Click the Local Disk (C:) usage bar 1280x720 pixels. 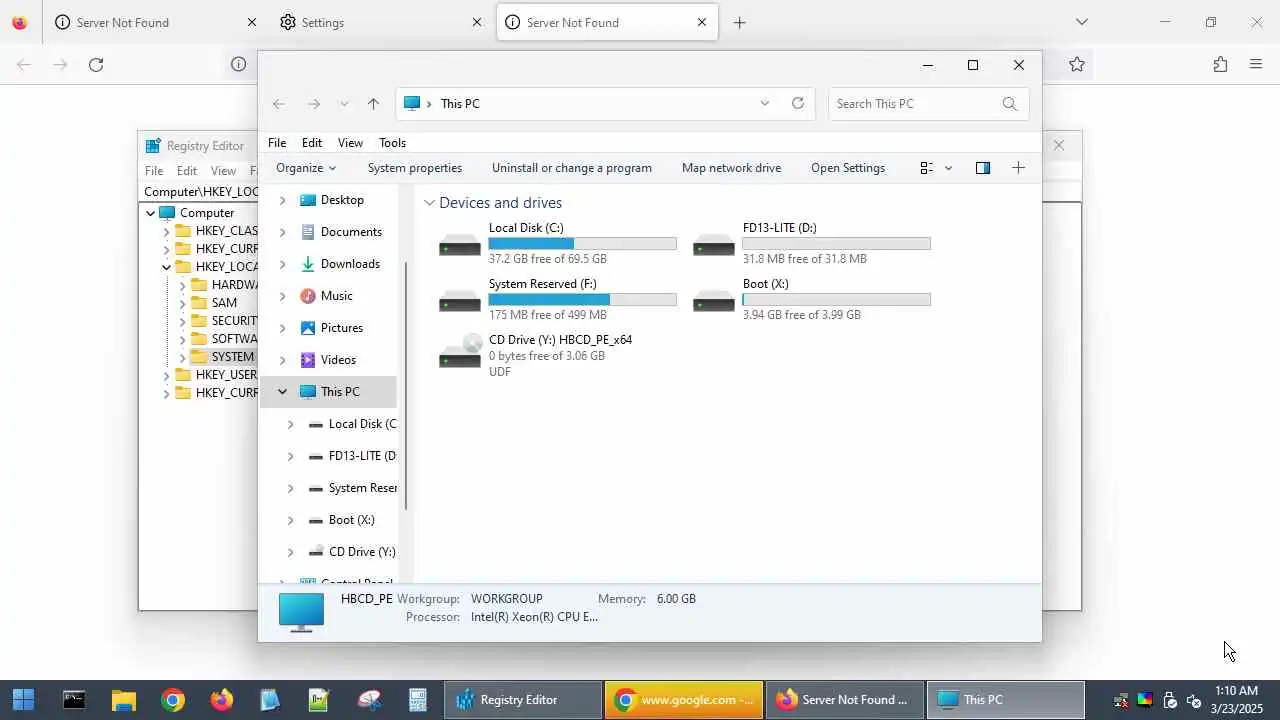[582, 244]
